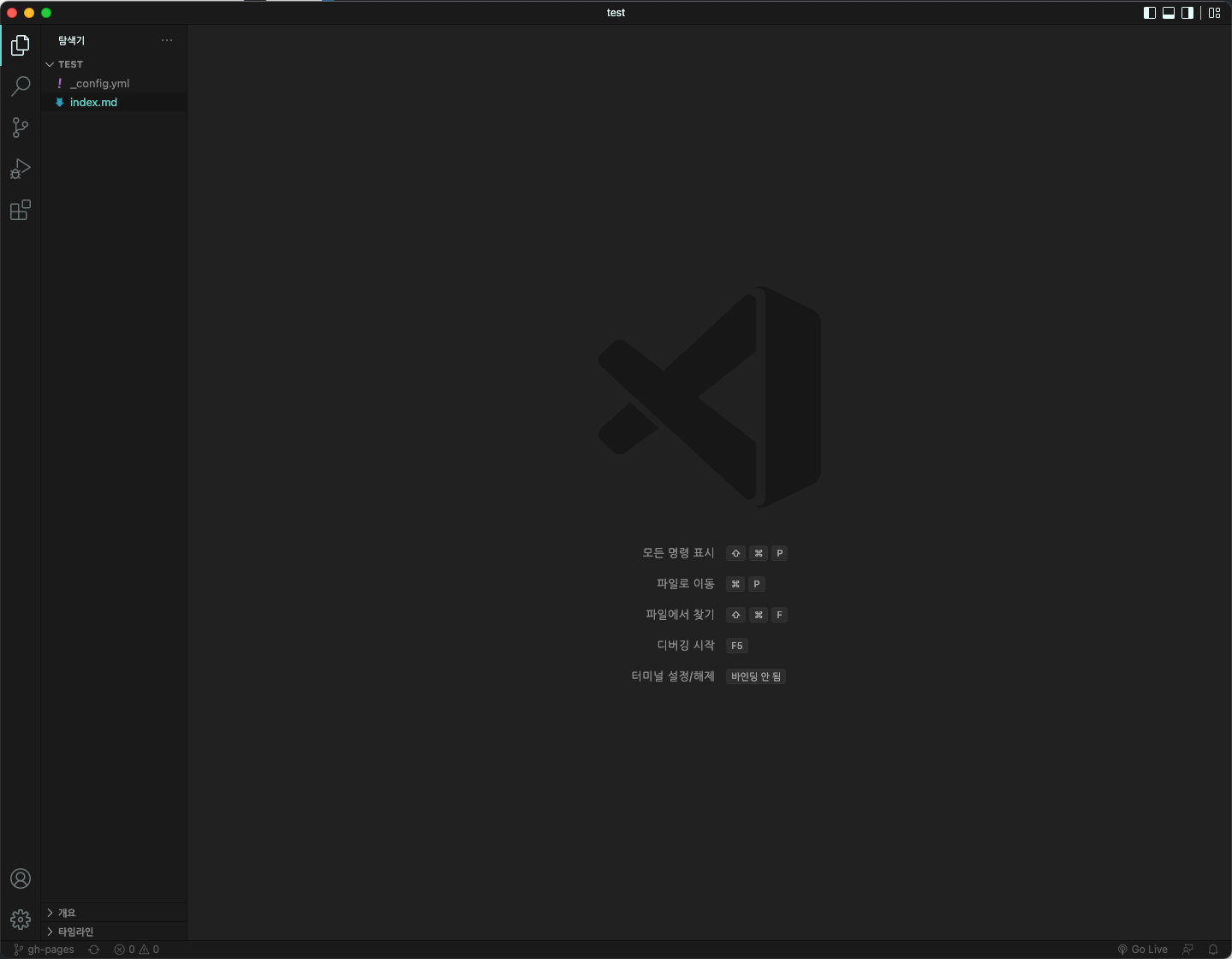Image resolution: width=1232 pixels, height=959 pixels.
Task: Click the gh-pages branch indicator
Action: (x=45, y=950)
